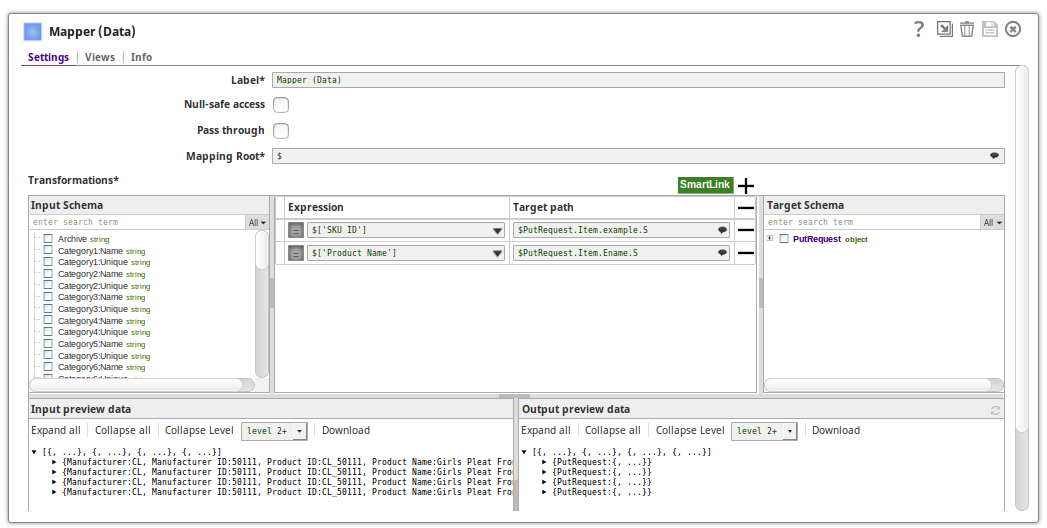Click the SmartLink button
The image size is (1047, 528).
(705, 185)
